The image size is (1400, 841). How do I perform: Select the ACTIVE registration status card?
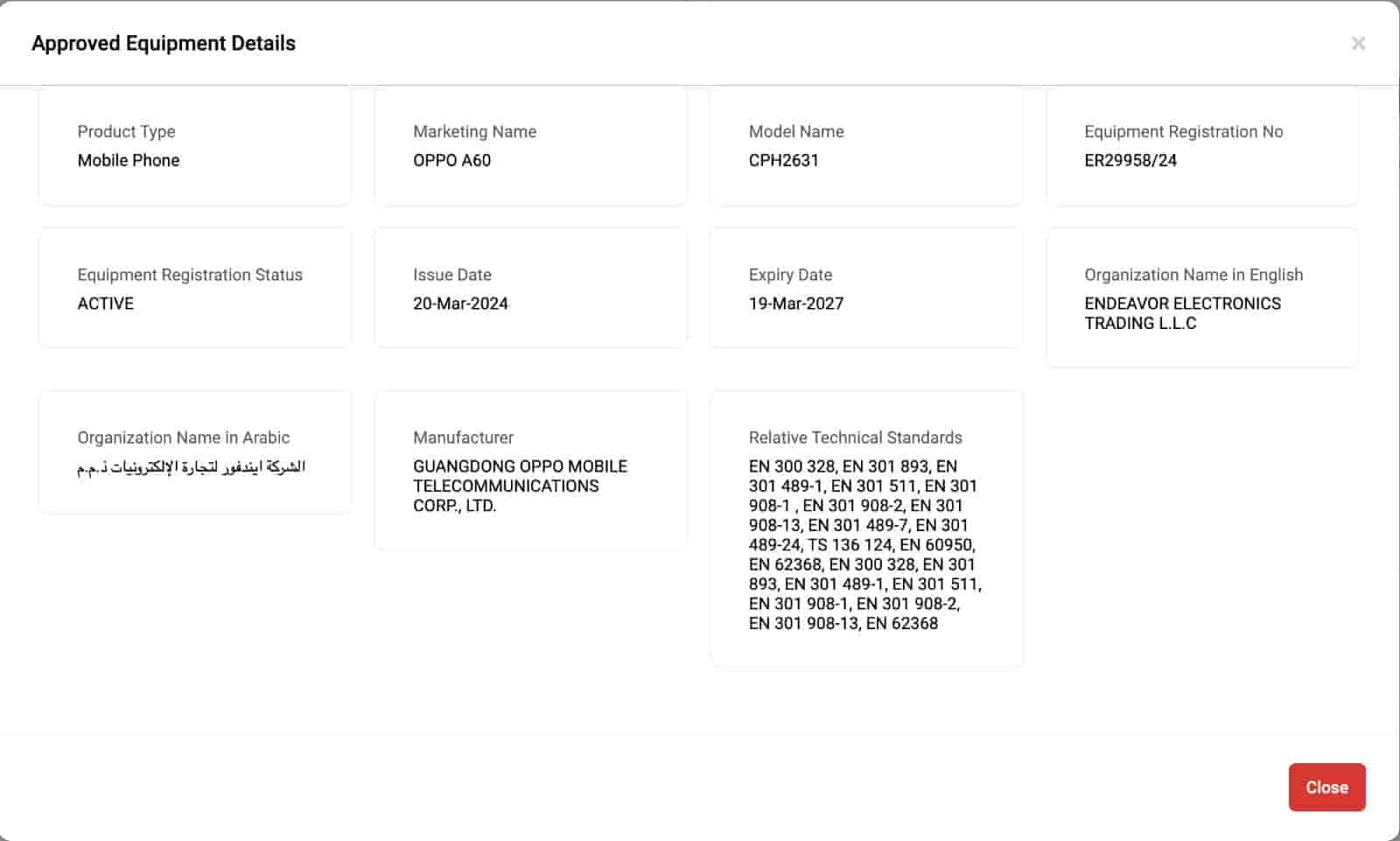click(x=194, y=287)
